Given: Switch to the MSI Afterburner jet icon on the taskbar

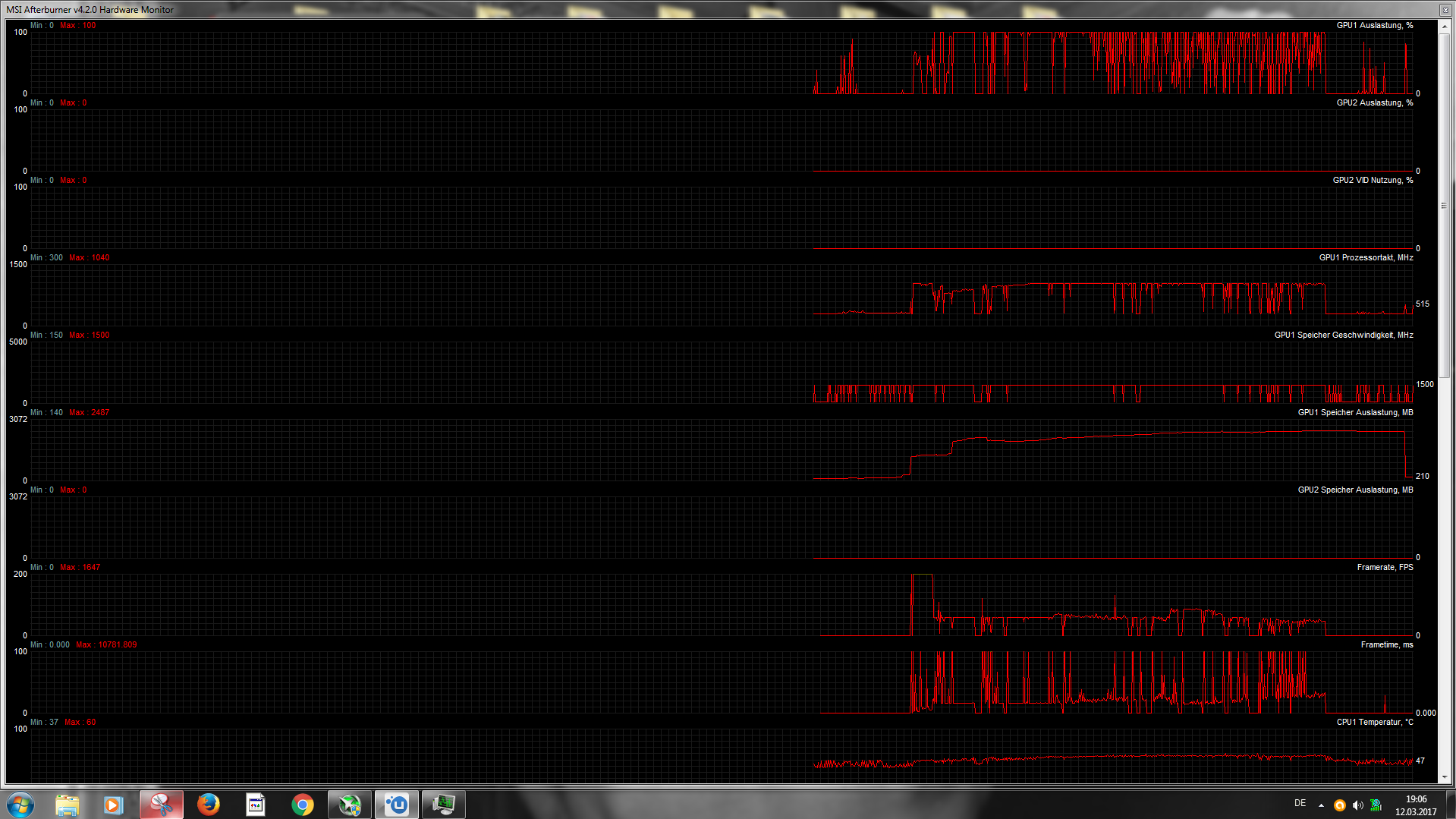Looking at the screenshot, I should [349, 805].
